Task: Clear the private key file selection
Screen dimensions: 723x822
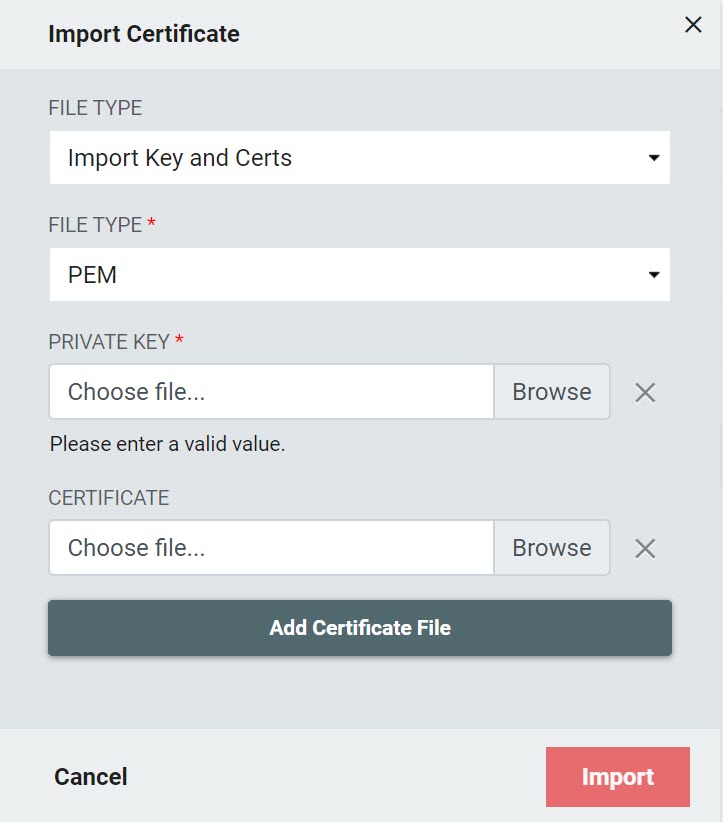Action: tap(645, 392)
